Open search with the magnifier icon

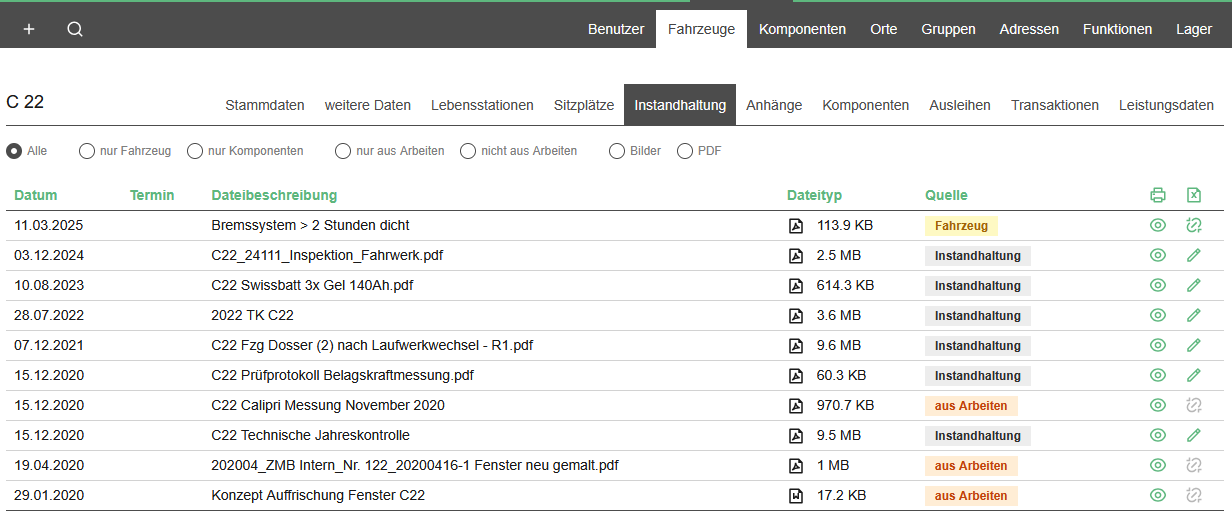(x=75, y=29)
